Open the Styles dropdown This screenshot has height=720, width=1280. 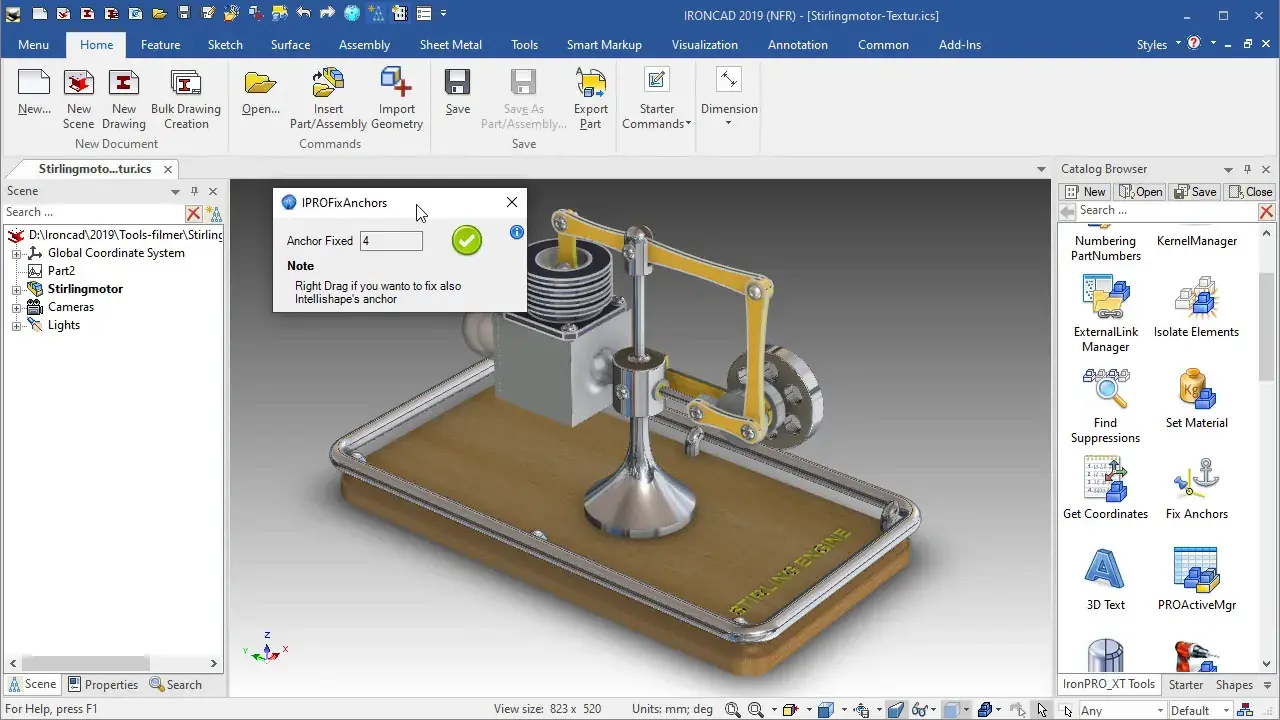click(1159, 44)
